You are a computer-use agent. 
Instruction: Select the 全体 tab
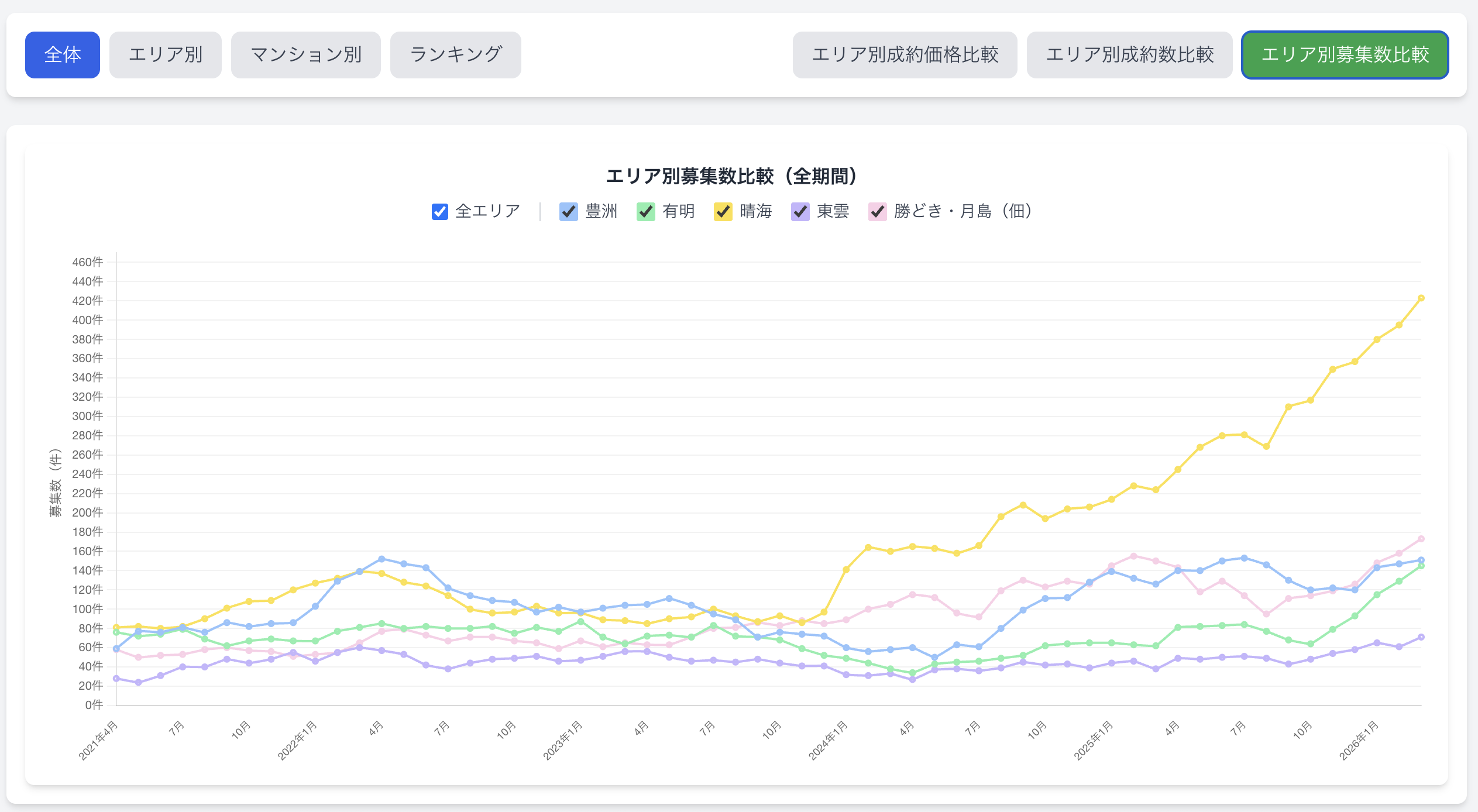[62, 55]
